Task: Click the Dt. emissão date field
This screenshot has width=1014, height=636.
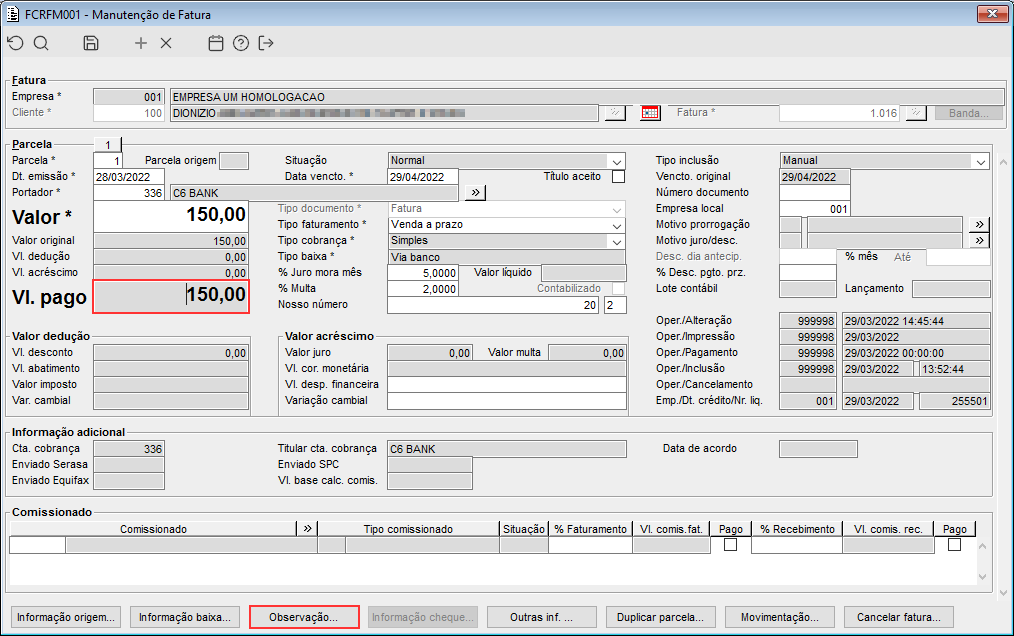Action: 129,177
